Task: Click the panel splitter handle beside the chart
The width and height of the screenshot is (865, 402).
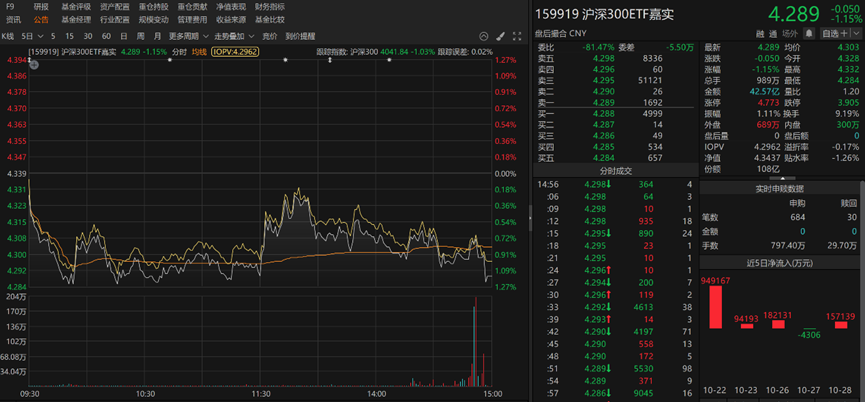Action: [530, 219]
